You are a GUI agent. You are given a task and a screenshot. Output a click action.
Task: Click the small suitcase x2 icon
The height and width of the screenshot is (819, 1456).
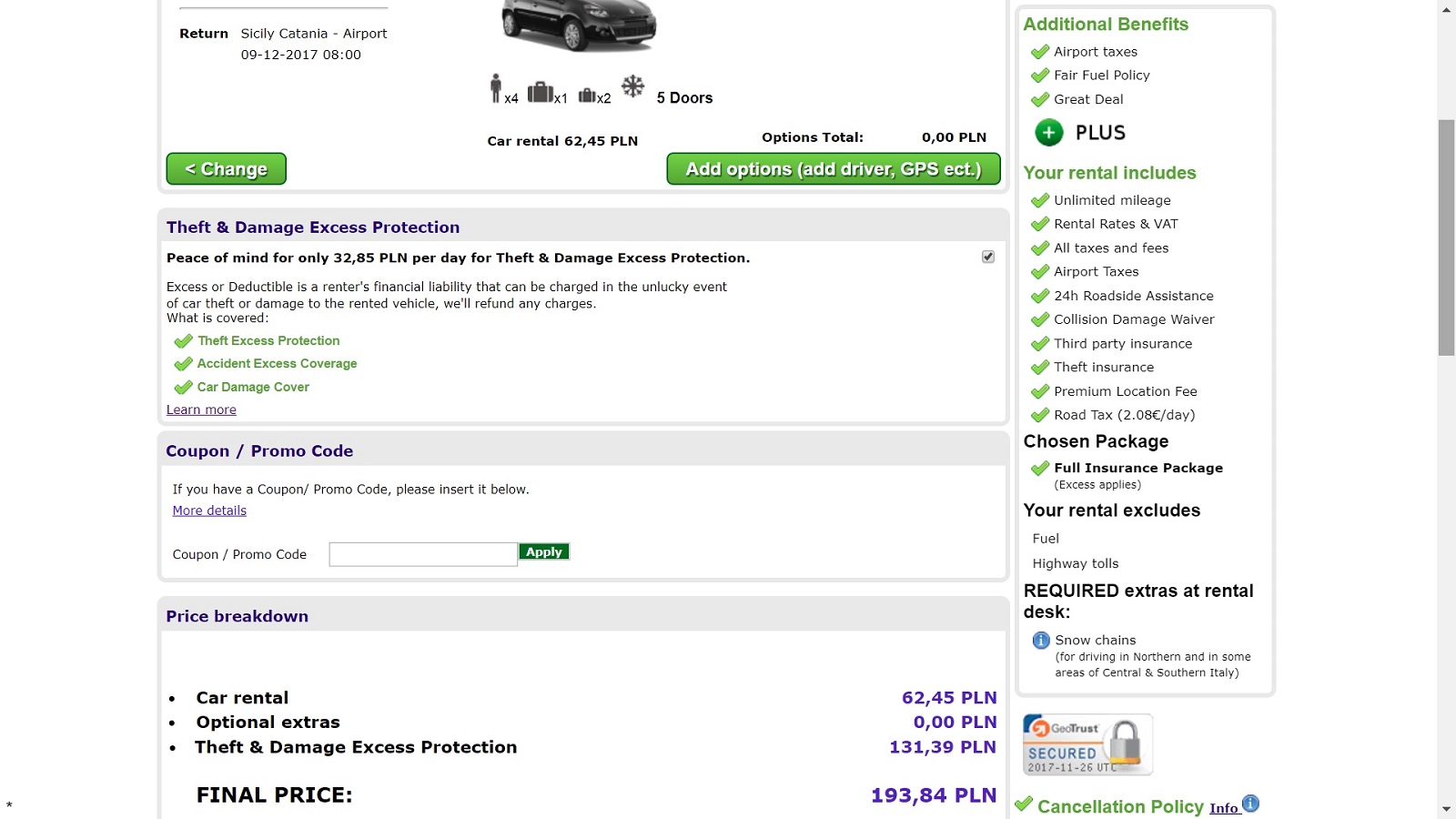[x=587, y=95]
